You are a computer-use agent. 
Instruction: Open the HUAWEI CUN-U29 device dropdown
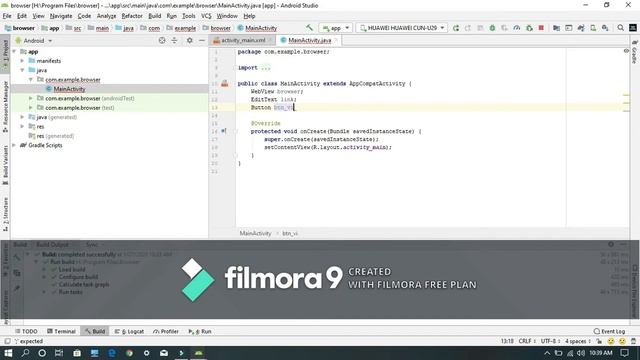(x=402, y=28)
